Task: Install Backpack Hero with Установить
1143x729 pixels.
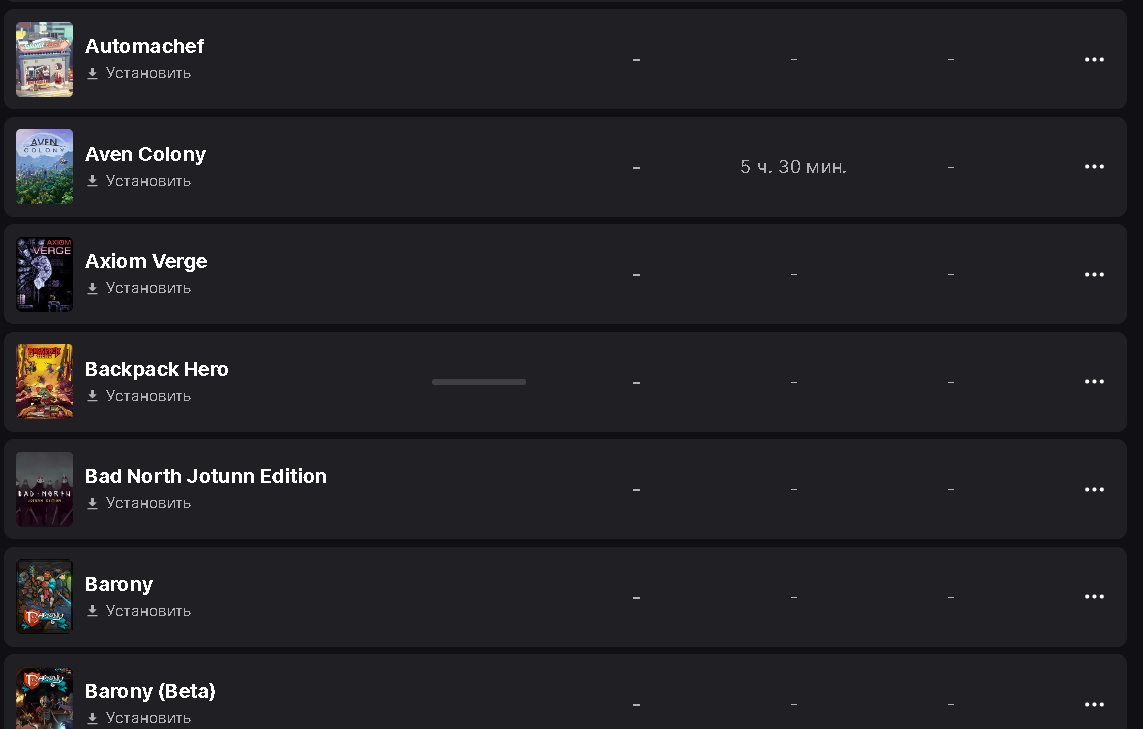Action: point(148,396)
